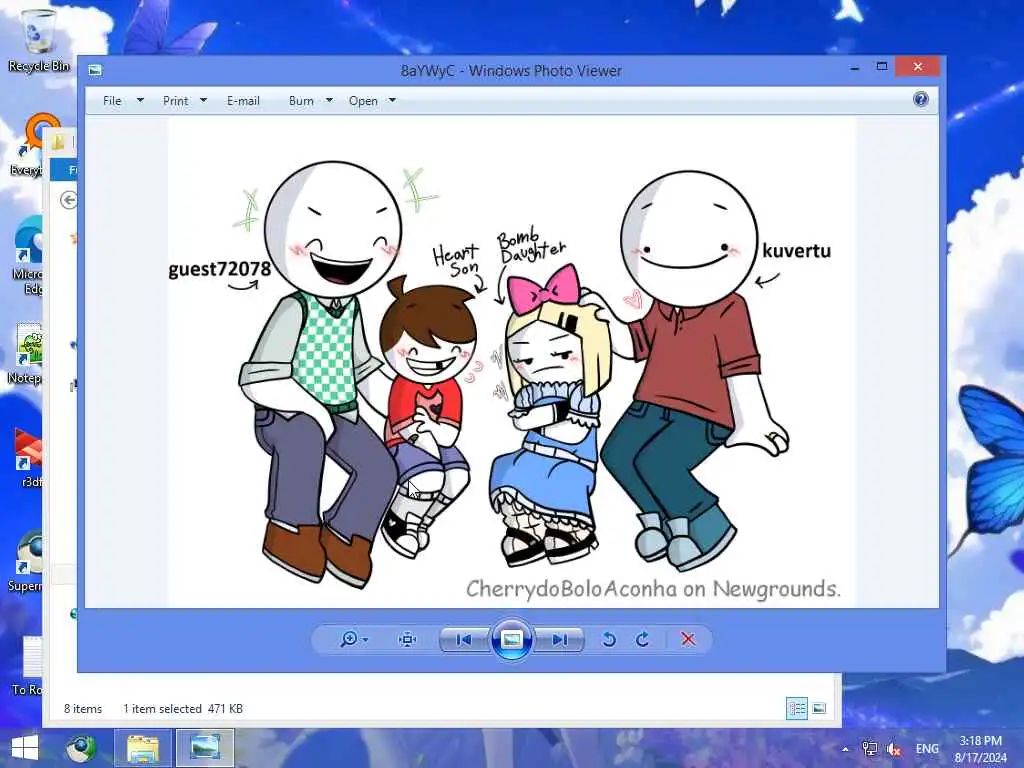Maximize the Windows Photo Viewer window
This screenshot has width=1024, height=768.
pos(882,67)
